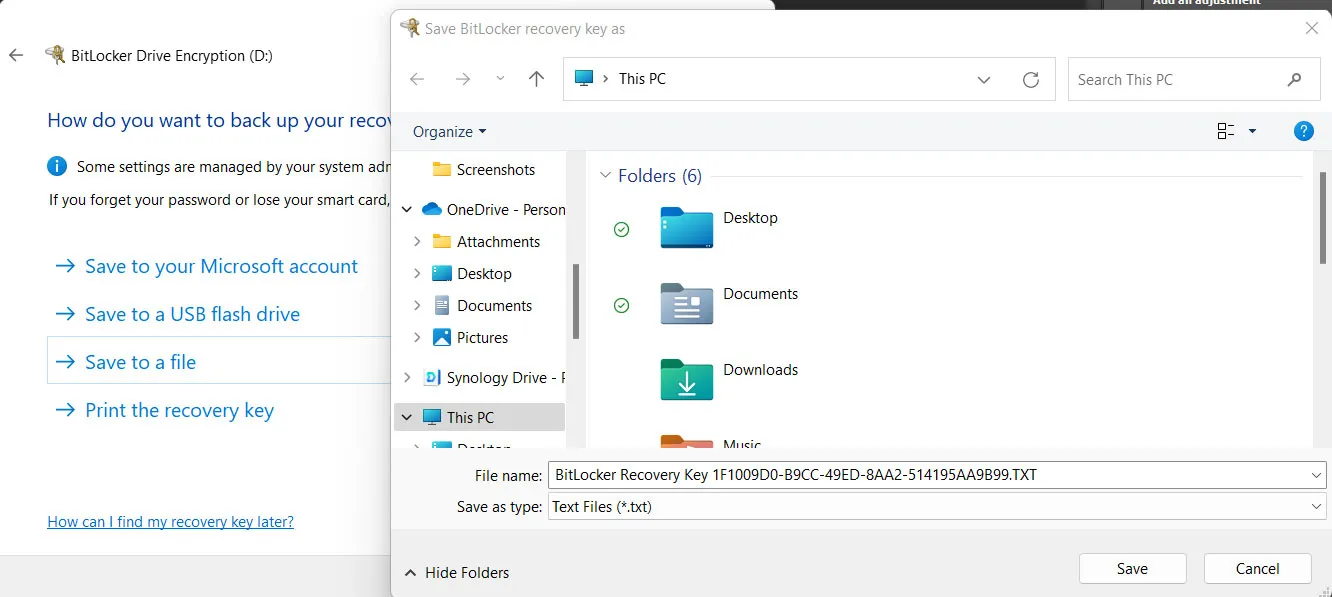Select Attachments folder in the tree
This screenshot has width=1332, height=597.
coord(487,241)
